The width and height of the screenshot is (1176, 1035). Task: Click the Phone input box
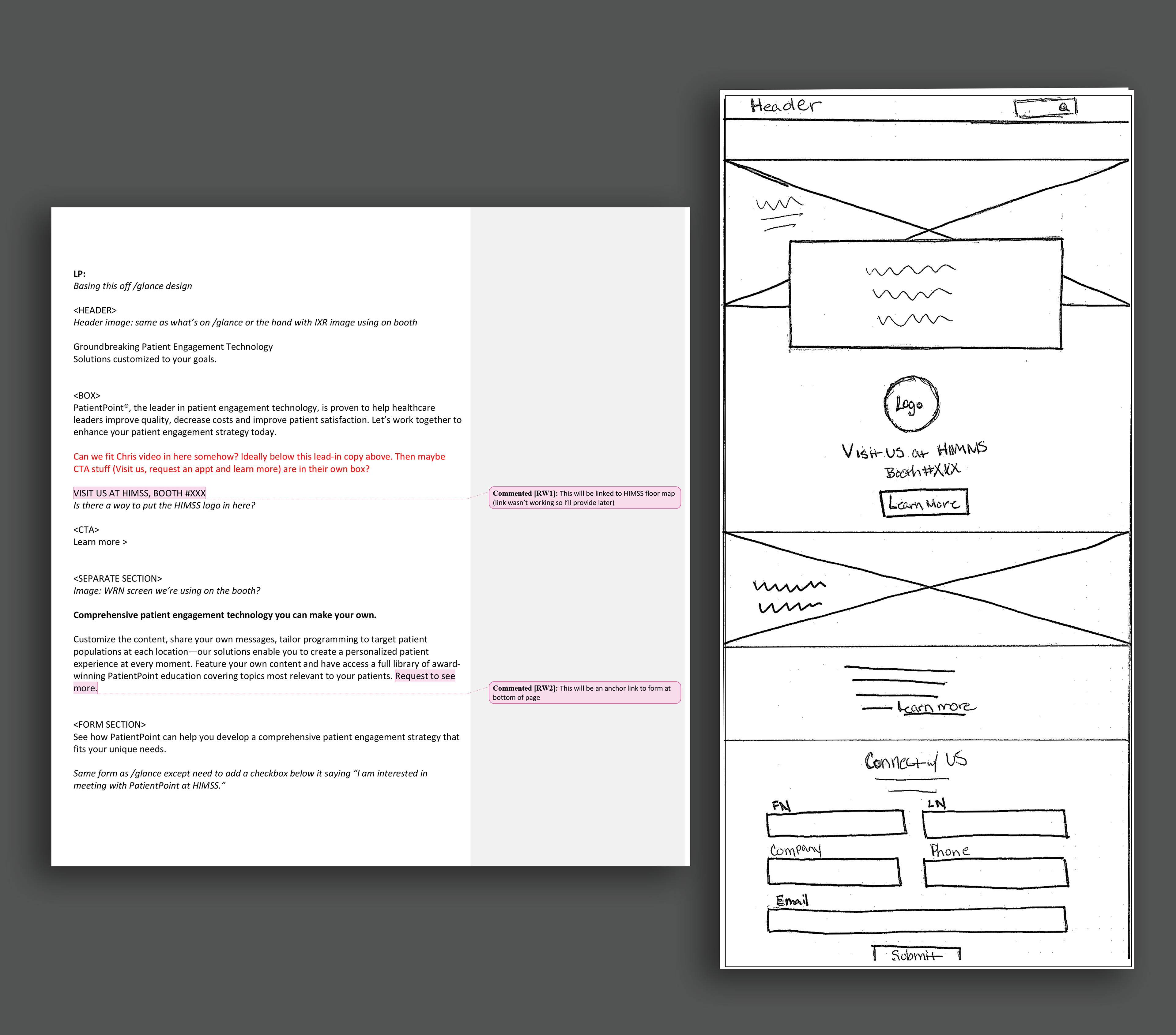(996, 872)
